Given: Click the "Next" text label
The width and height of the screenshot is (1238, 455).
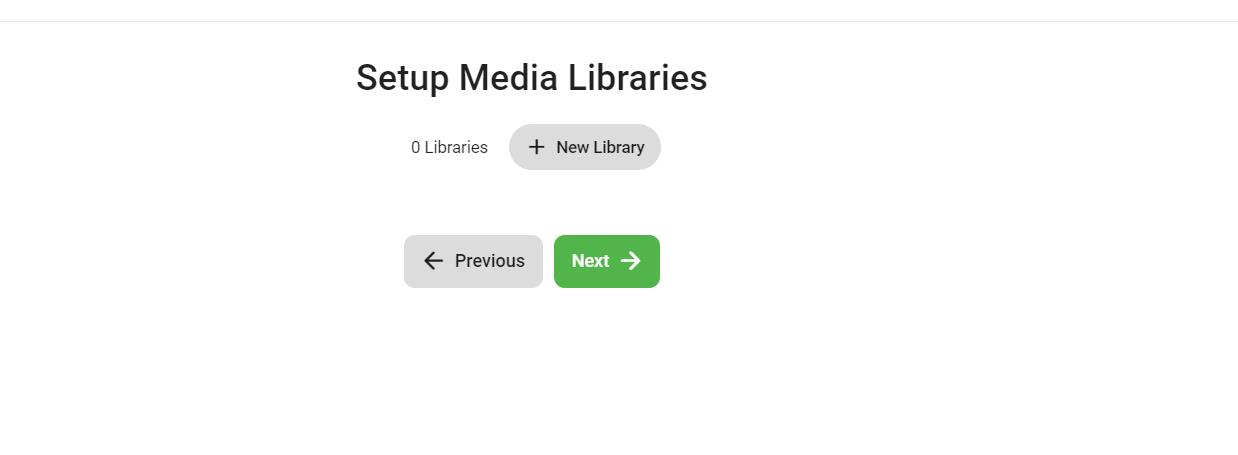Looking at the screenshot, I should [x=590, y=261].
